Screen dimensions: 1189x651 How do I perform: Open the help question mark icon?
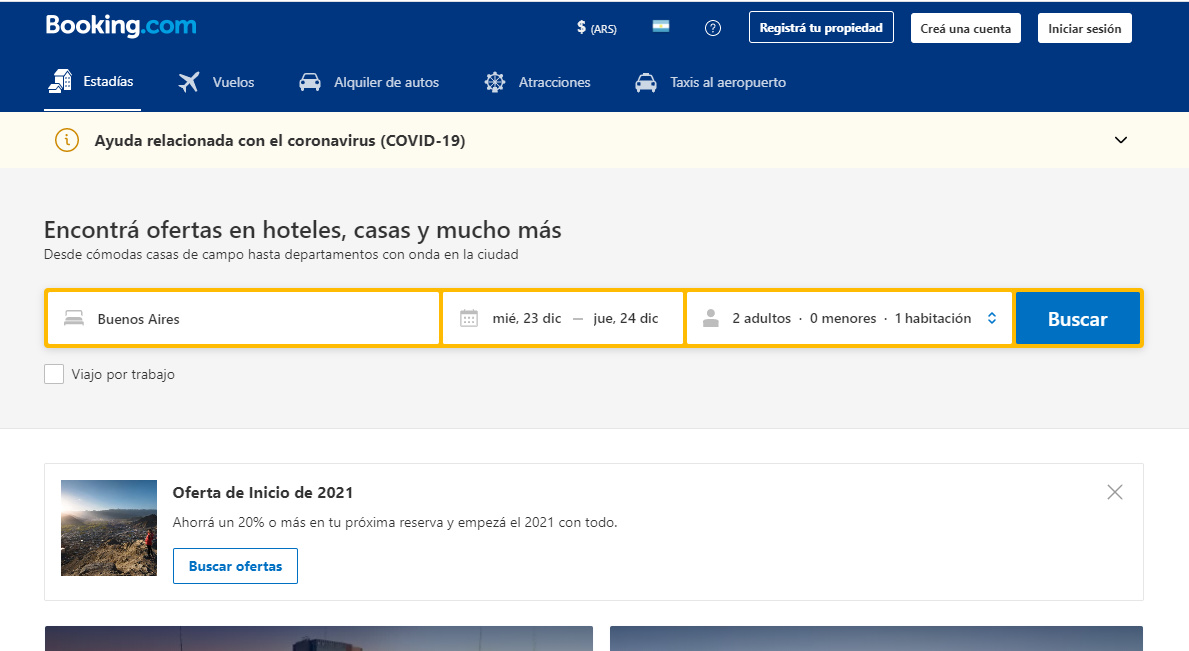coord(713,28)
